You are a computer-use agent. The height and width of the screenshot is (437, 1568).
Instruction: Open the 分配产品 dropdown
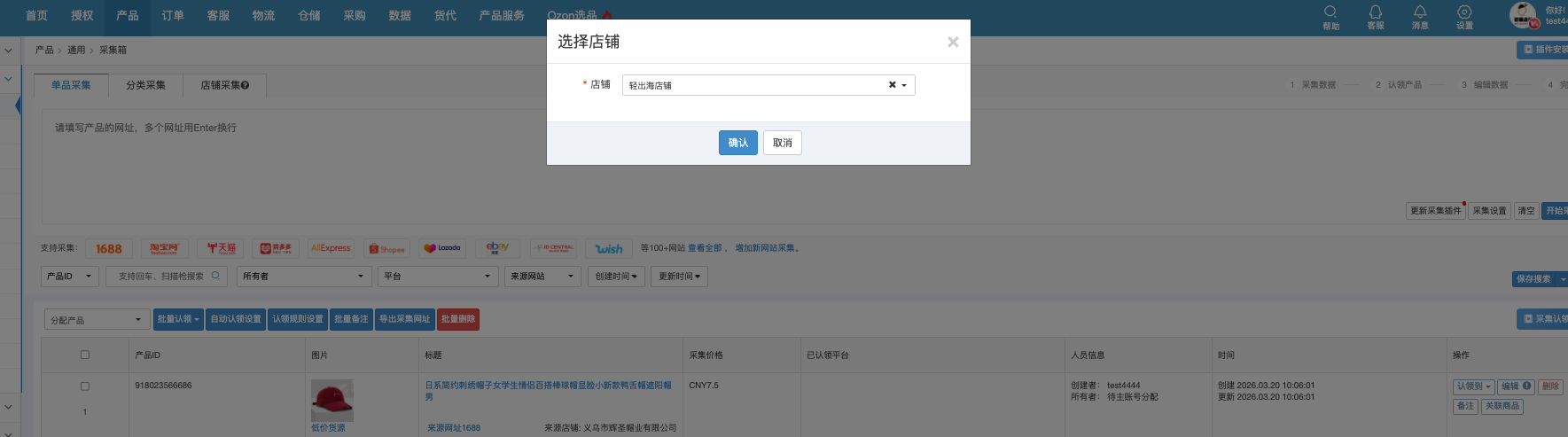click(x=96, y=320)
